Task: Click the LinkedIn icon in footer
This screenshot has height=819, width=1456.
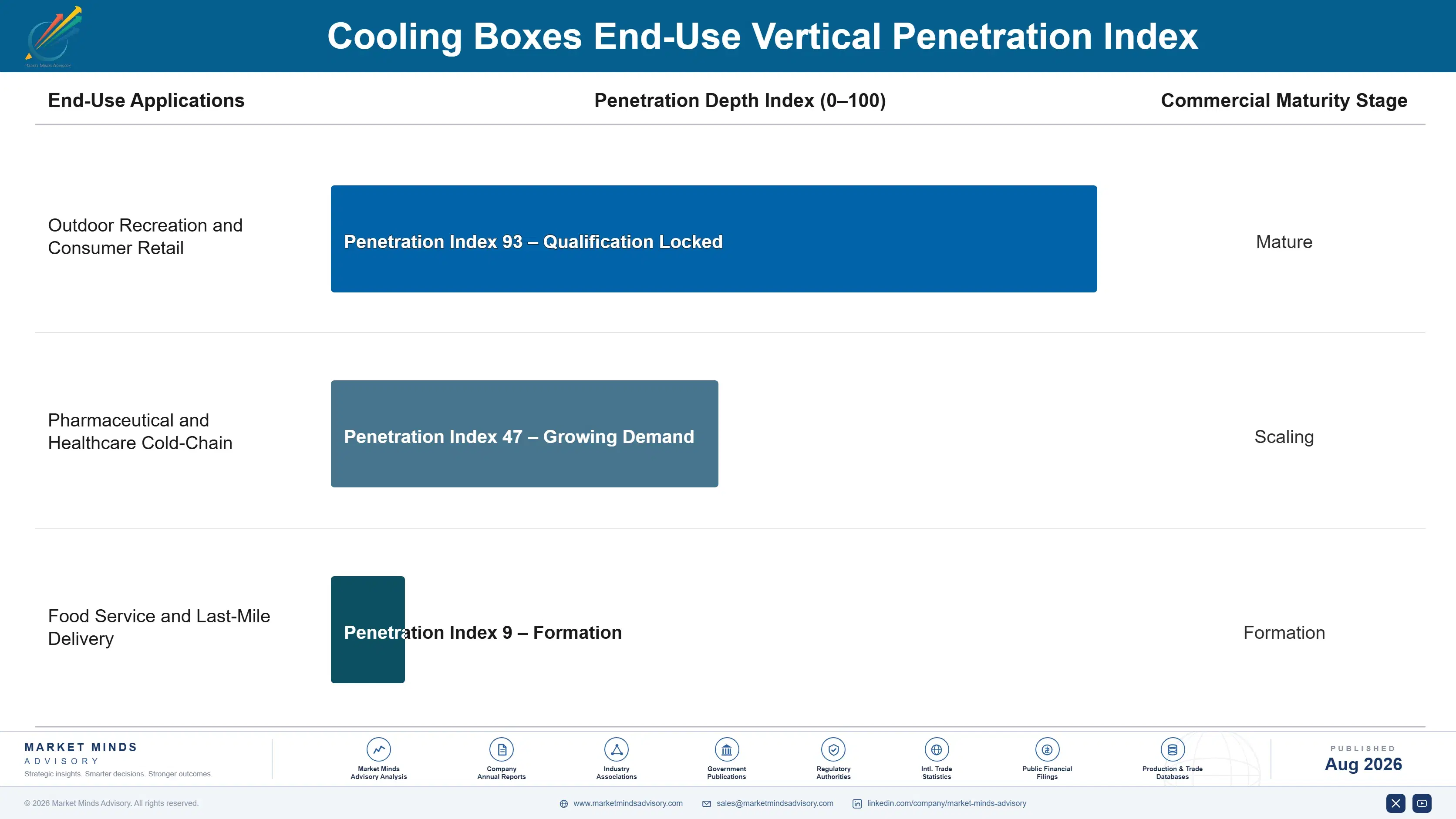Action: click(x=857, y=804)
